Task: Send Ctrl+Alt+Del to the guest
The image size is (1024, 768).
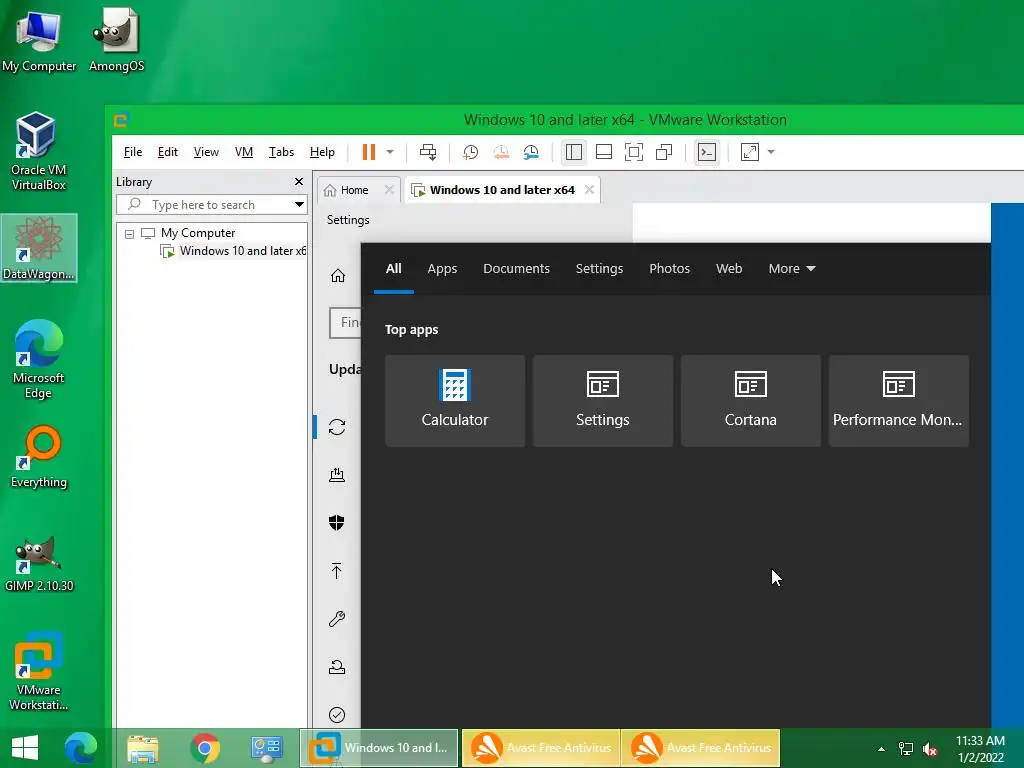Action: click(428, 152)
